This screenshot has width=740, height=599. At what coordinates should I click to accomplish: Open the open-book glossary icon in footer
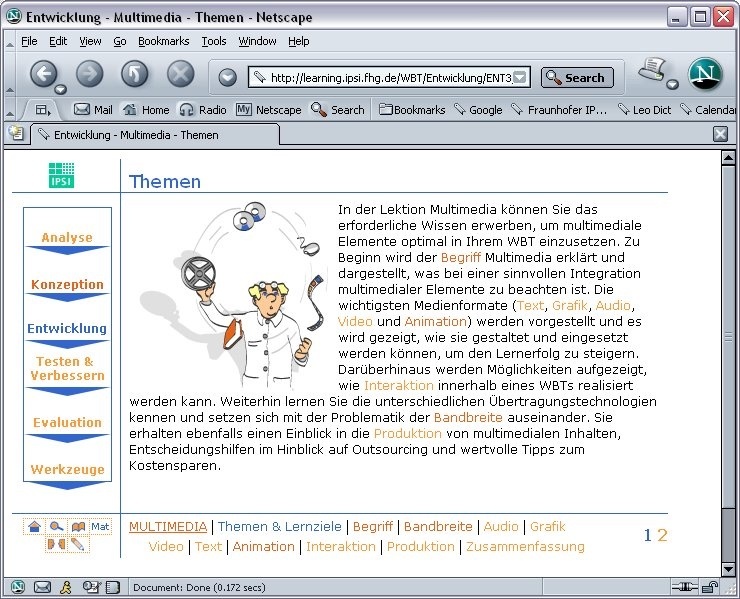pos(77,526)
